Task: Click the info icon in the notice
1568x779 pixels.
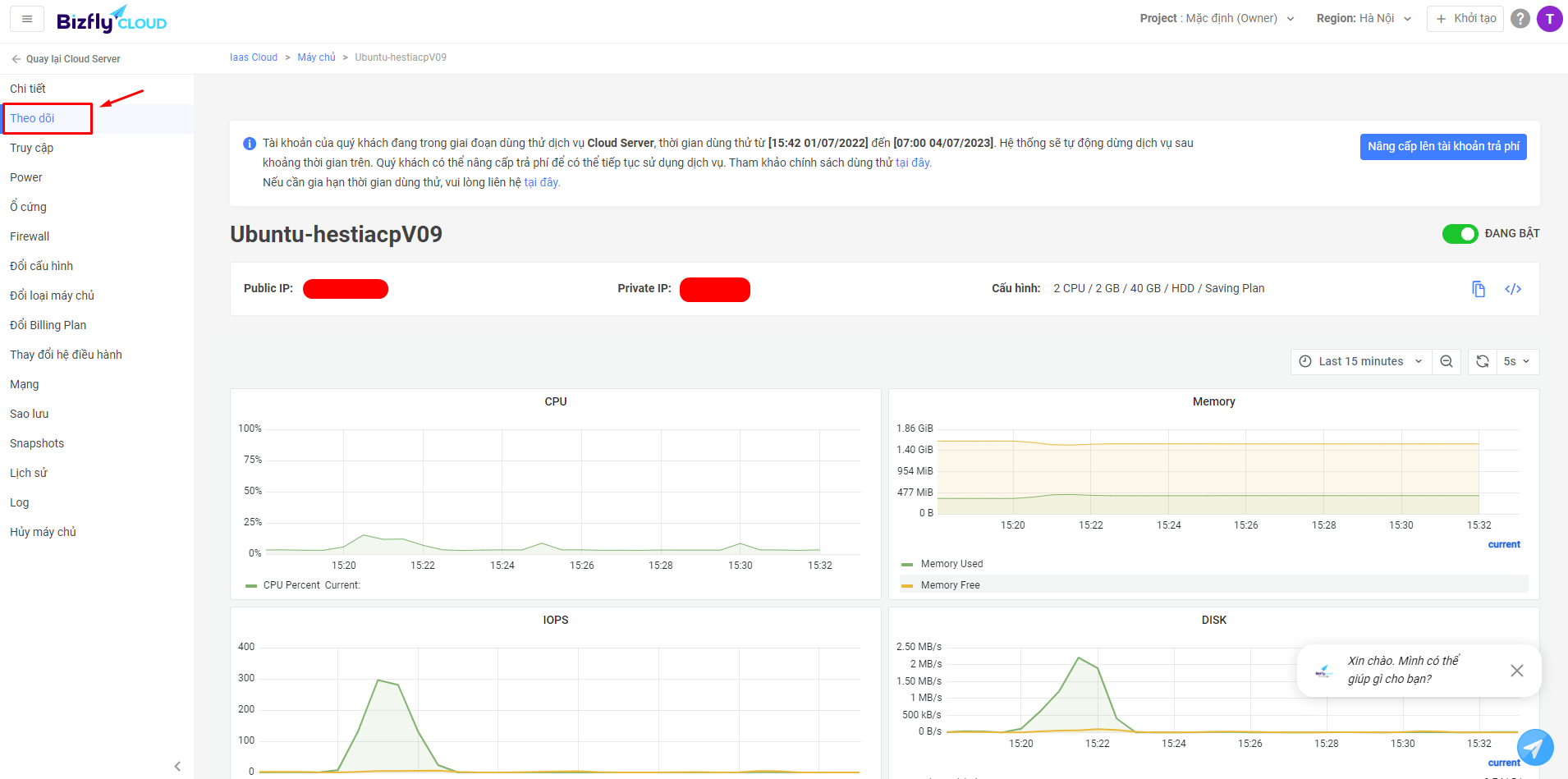Action: click(x=250, y=144)
